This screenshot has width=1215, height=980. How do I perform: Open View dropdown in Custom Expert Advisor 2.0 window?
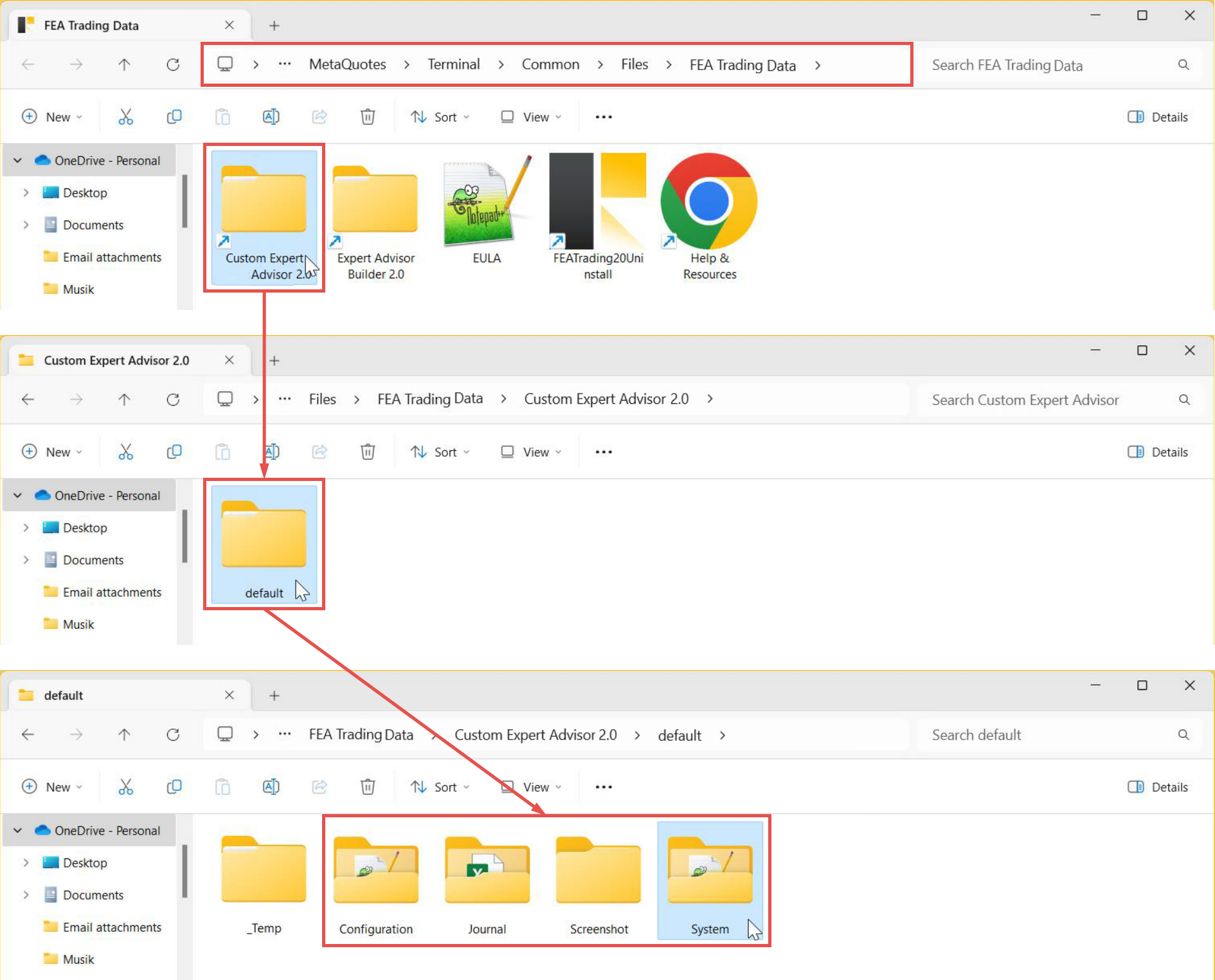[531, 452]
